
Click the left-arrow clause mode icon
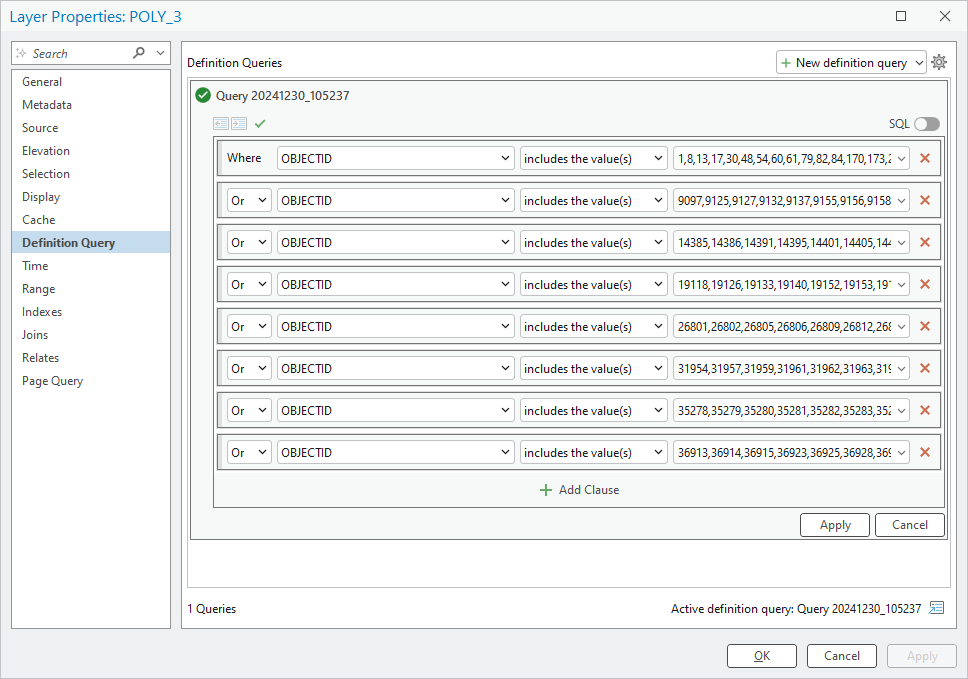221,123
